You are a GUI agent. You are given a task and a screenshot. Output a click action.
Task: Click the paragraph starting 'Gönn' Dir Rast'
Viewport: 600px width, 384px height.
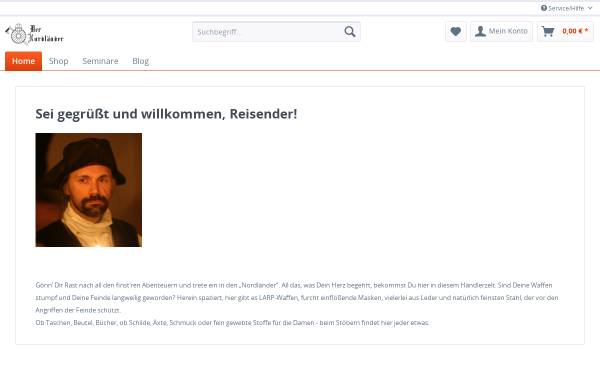(297, 298)
